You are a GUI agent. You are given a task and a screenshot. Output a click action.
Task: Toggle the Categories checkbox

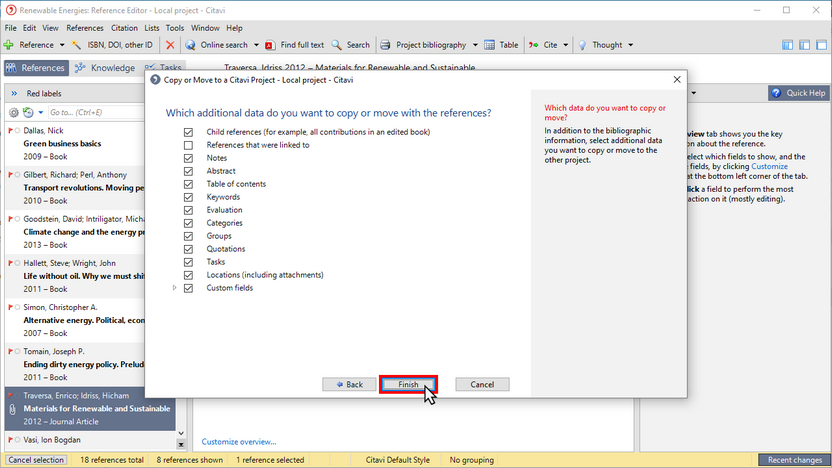188,223
